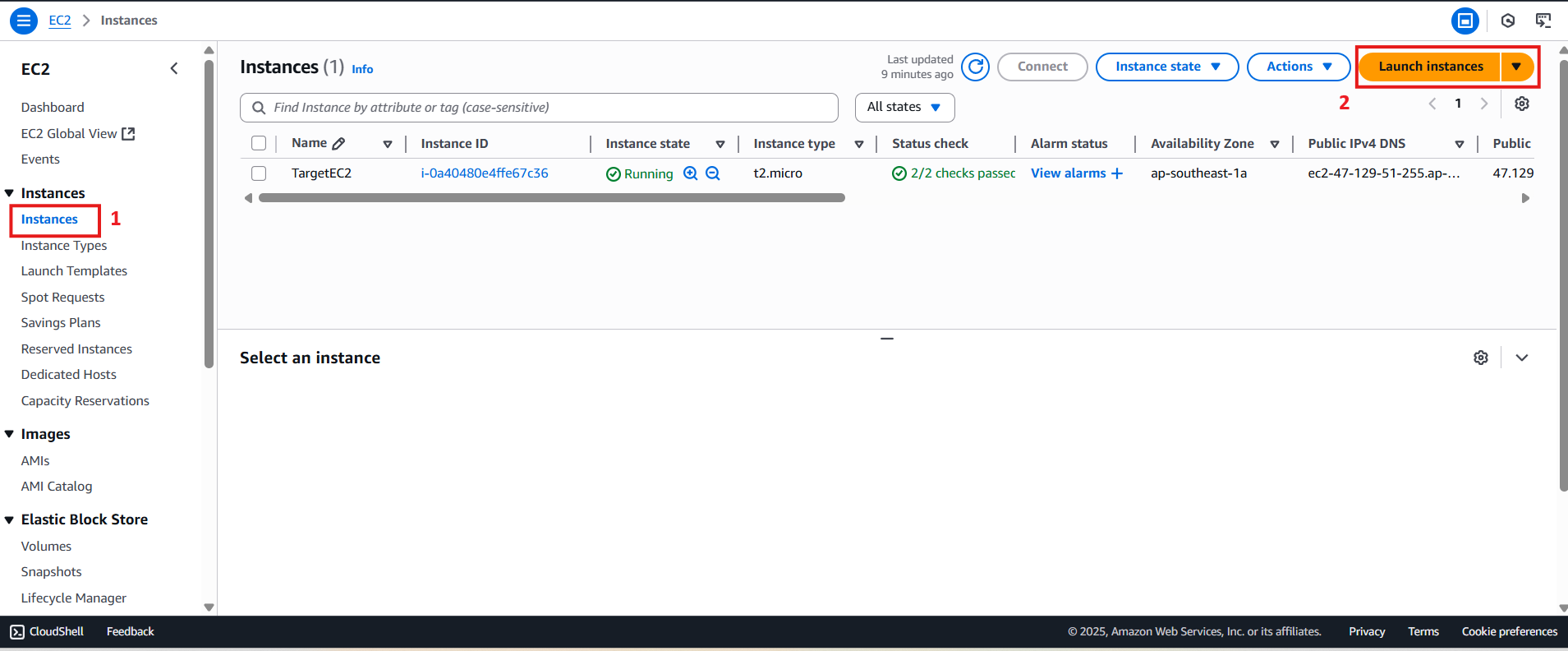This screenshot has width=1568, height=651.
Task: Go to the next page of results
Action: 1484,104
